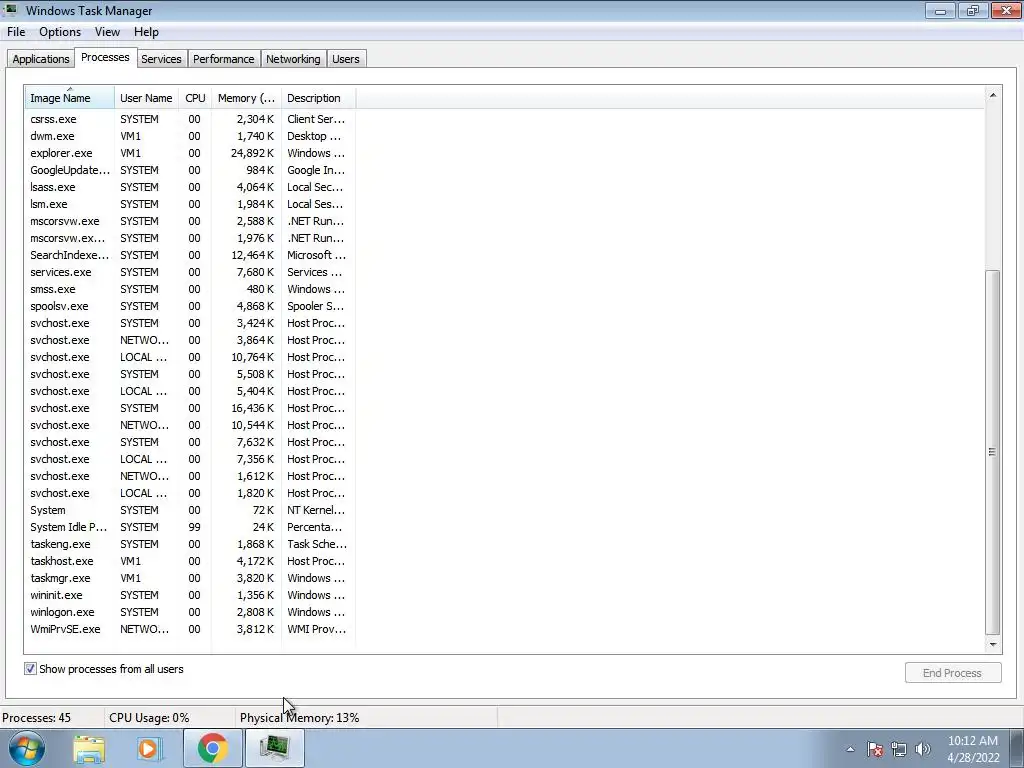Click the vertical scrollbar thumb
The width and height of the screenshot is (1024, 768).
click(993, 452)
